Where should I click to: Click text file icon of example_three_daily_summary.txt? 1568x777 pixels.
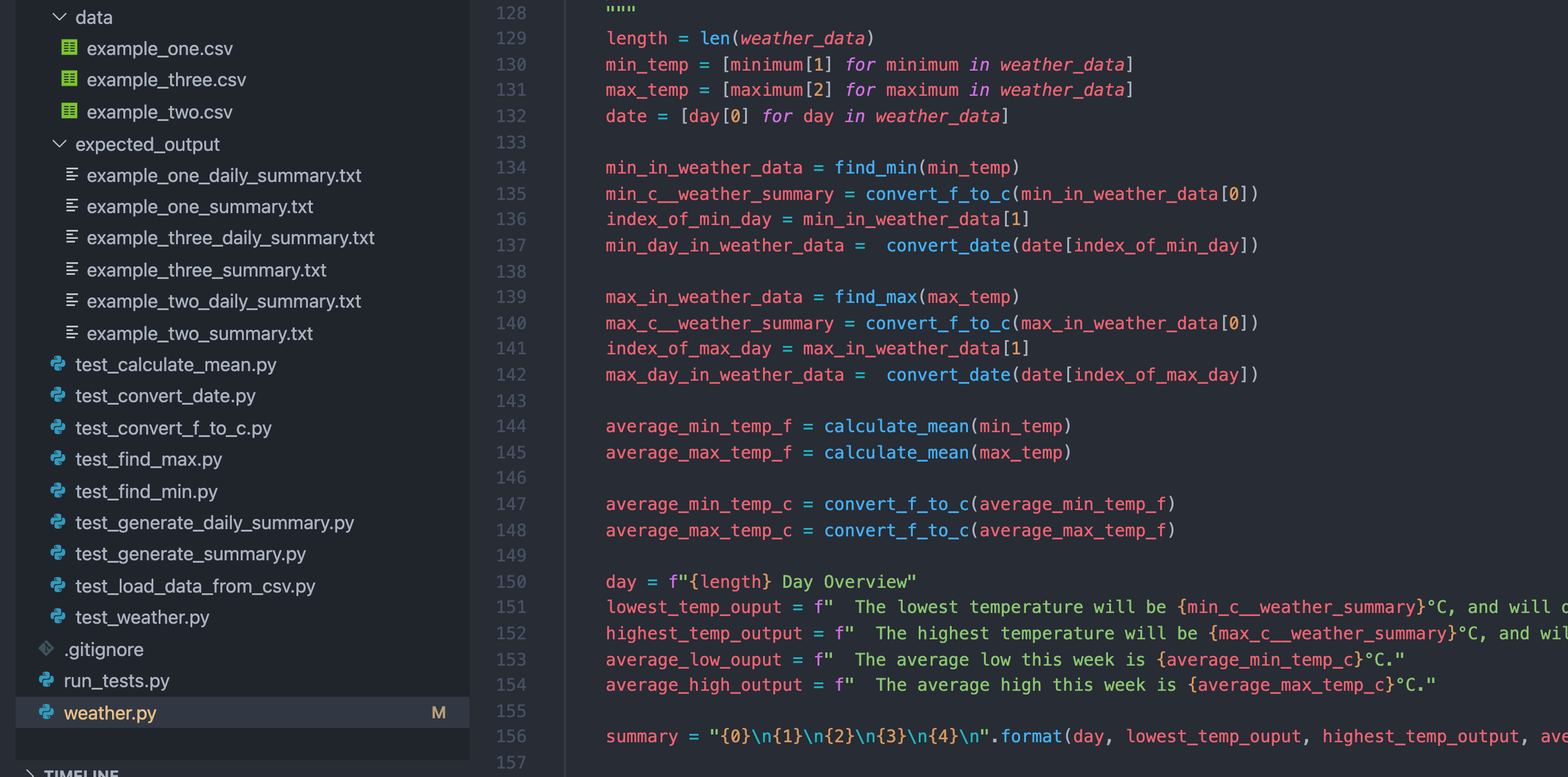72,236
